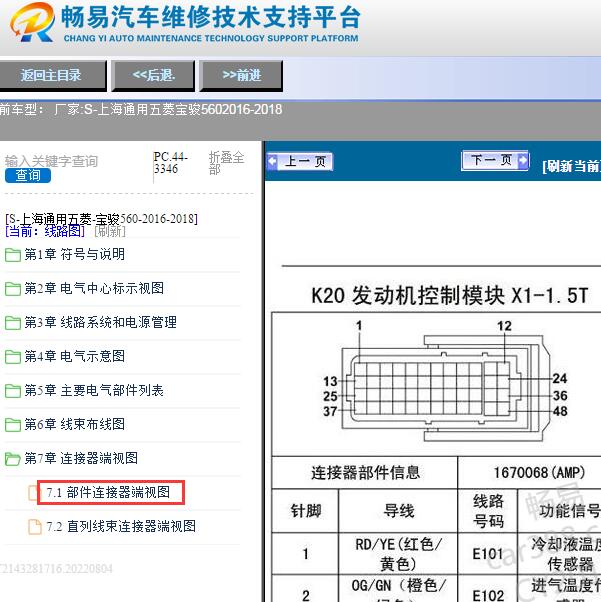This screenshot has height=602, width=601.
Task: Collapse 第7章 连接器端视图 chapter
Action: point(81,458)
